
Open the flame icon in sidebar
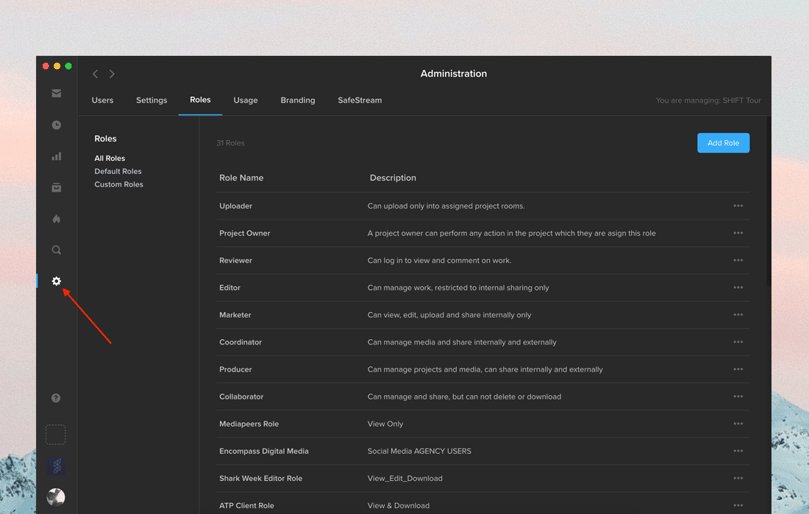[x=56, y=219]
